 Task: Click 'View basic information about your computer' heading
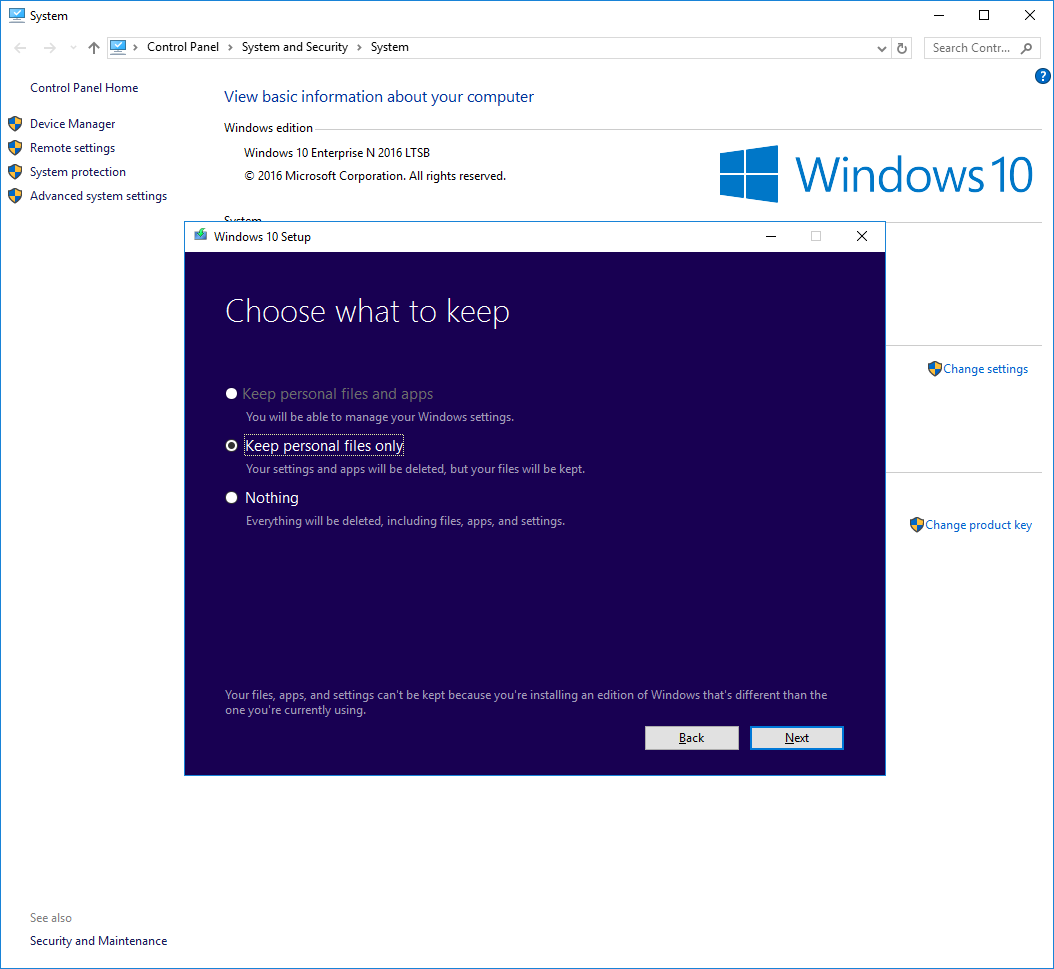[x=379, y=97]
